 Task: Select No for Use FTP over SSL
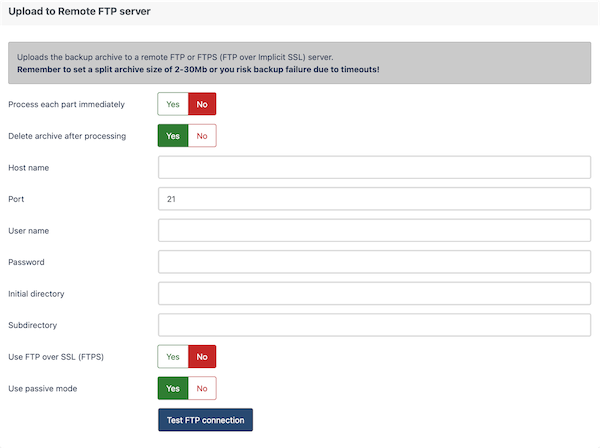click(202, 357)
